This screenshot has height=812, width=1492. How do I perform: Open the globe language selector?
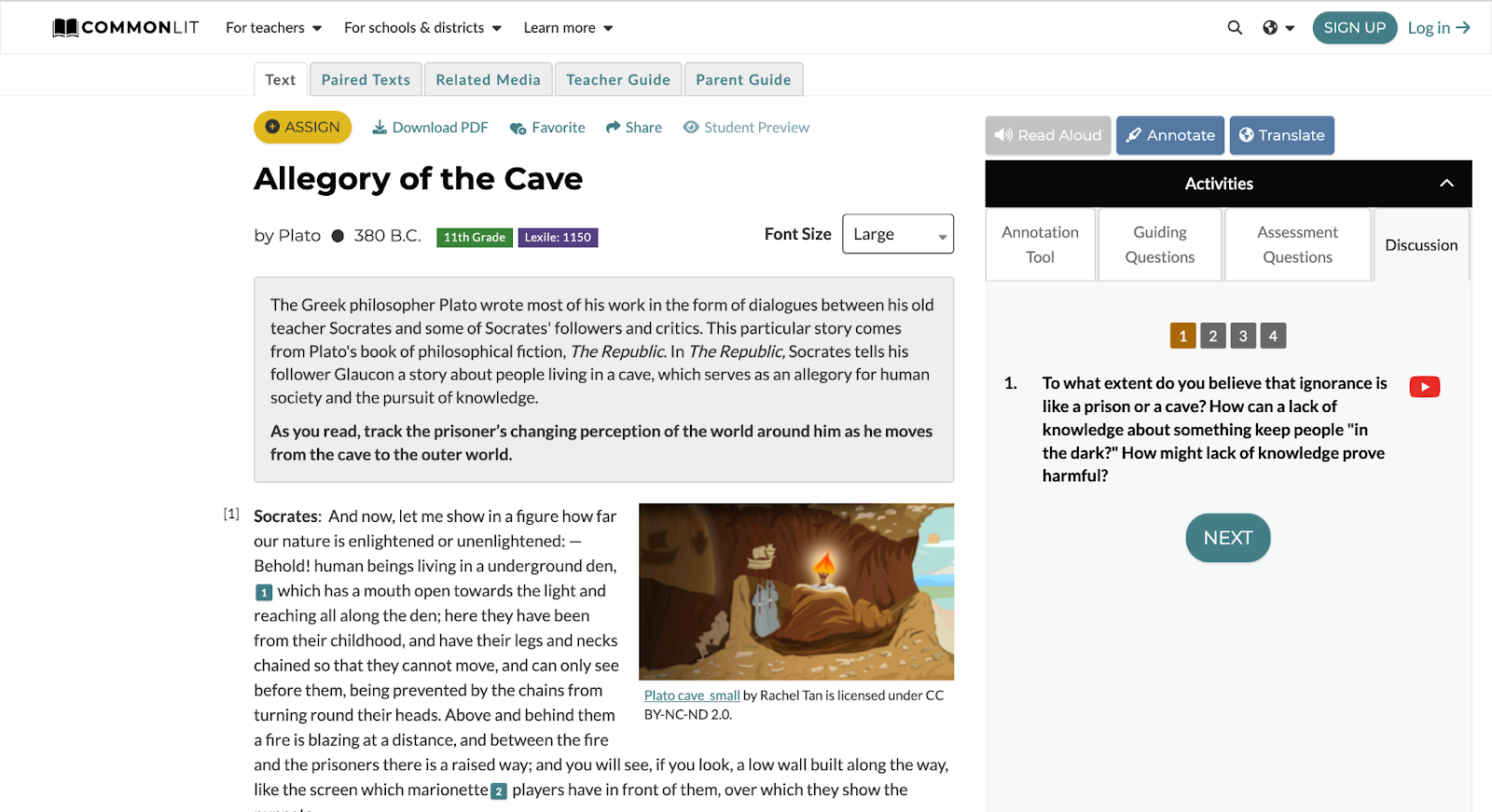[x=1278, y=28]
